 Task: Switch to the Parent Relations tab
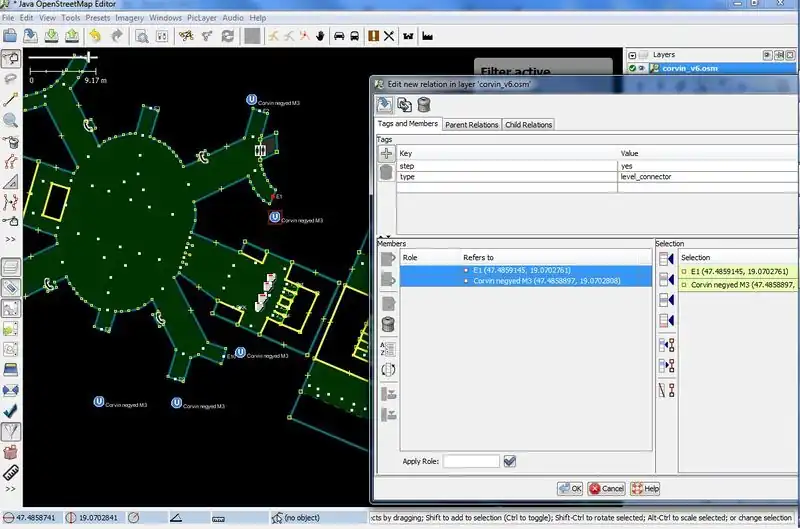(471, 125)
